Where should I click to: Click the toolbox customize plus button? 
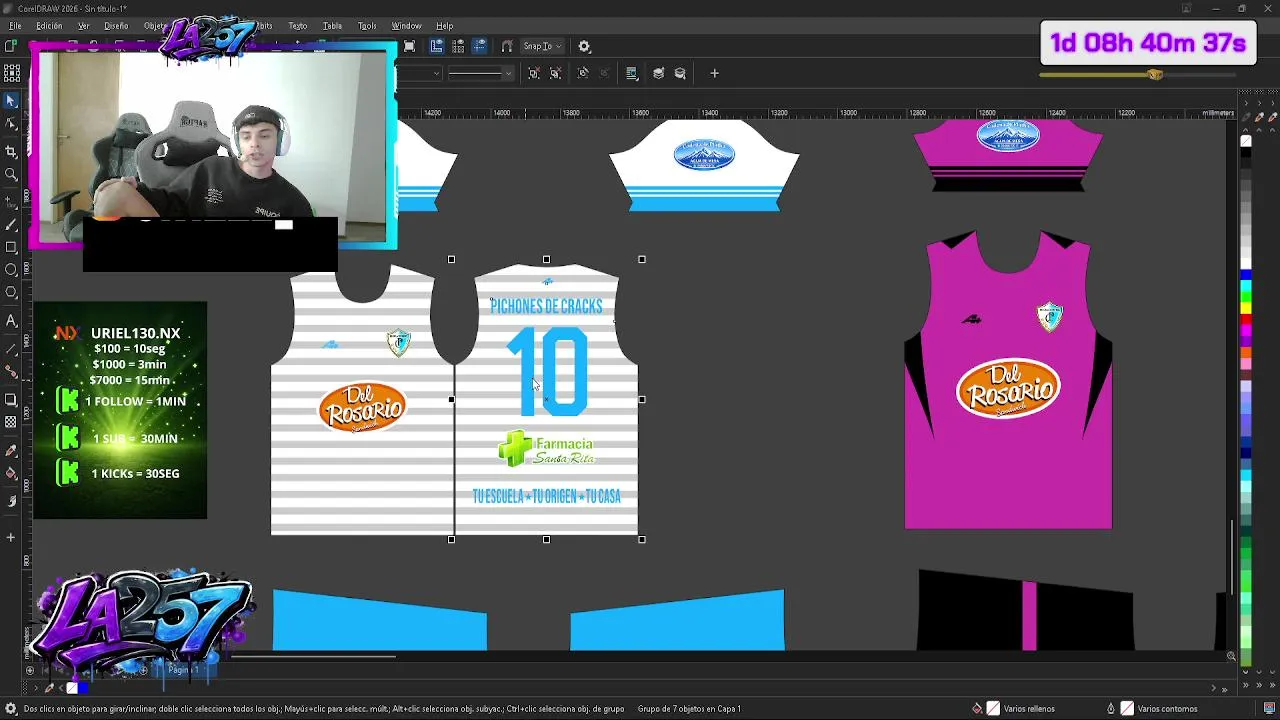pyautogui.click(x=11, y=538)
